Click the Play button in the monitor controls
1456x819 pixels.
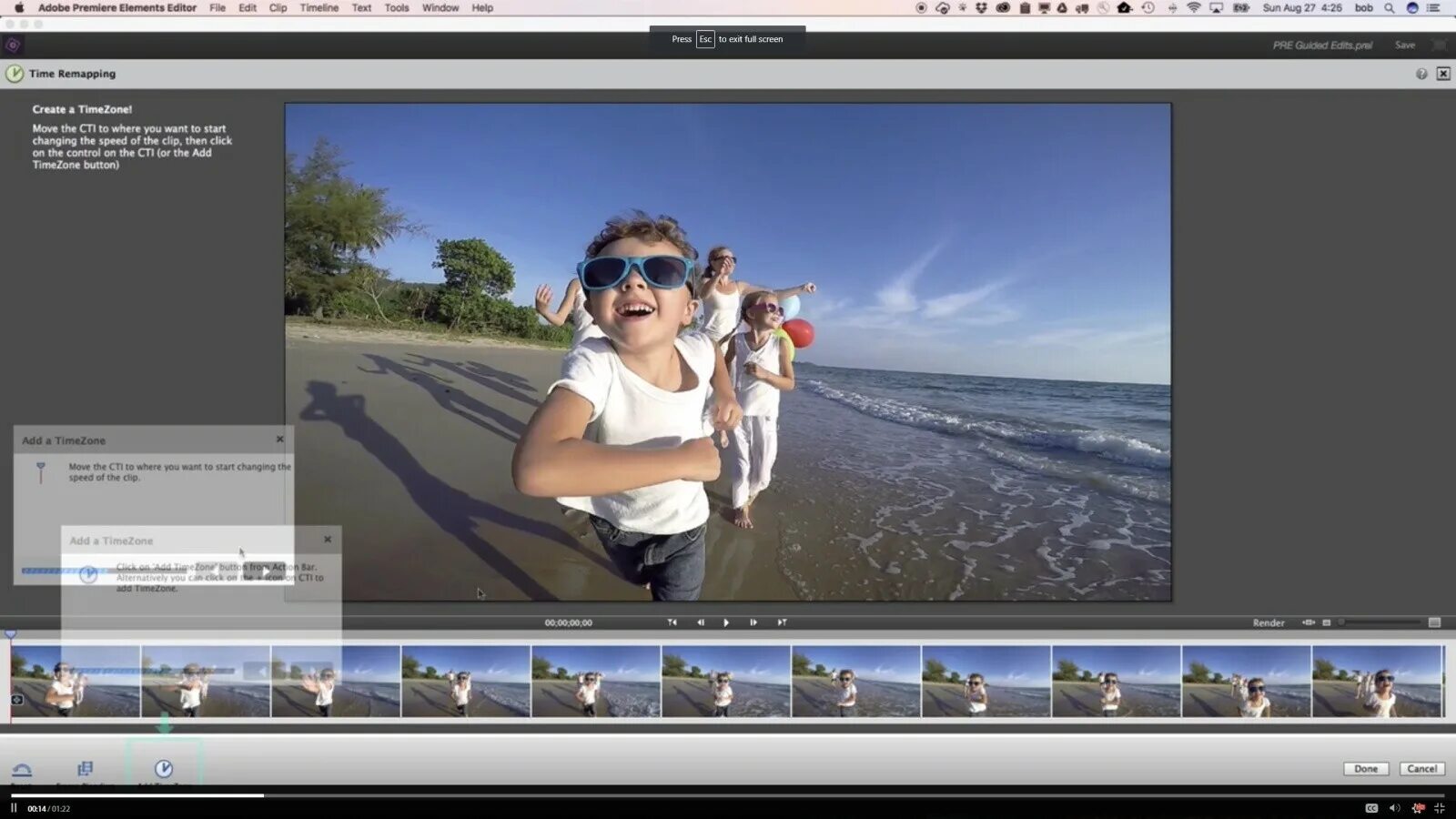(x=726, y=622)
